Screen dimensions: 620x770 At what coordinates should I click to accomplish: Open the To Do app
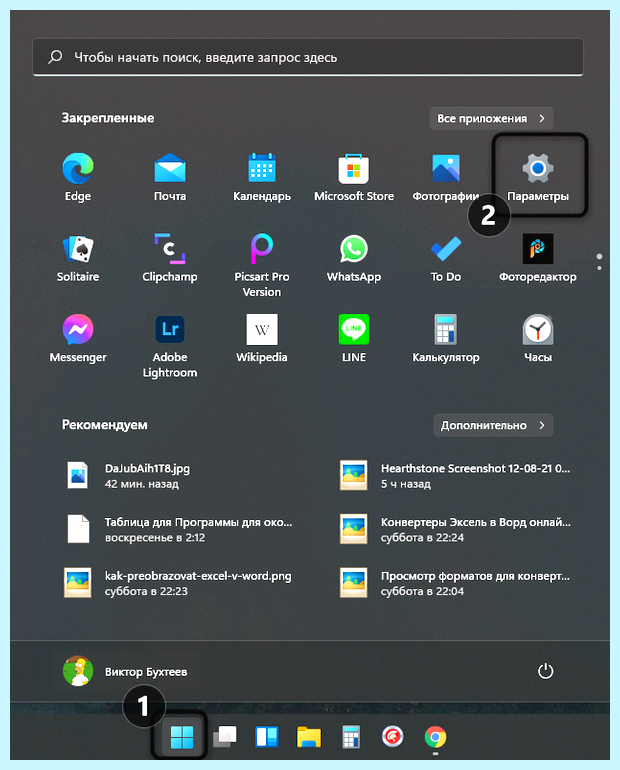446,257
